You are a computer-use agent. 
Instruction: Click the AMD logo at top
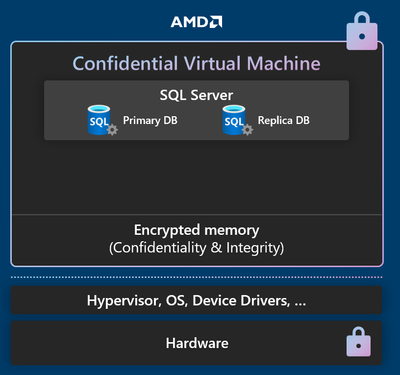pyautogui.click(x=196, y=22)
